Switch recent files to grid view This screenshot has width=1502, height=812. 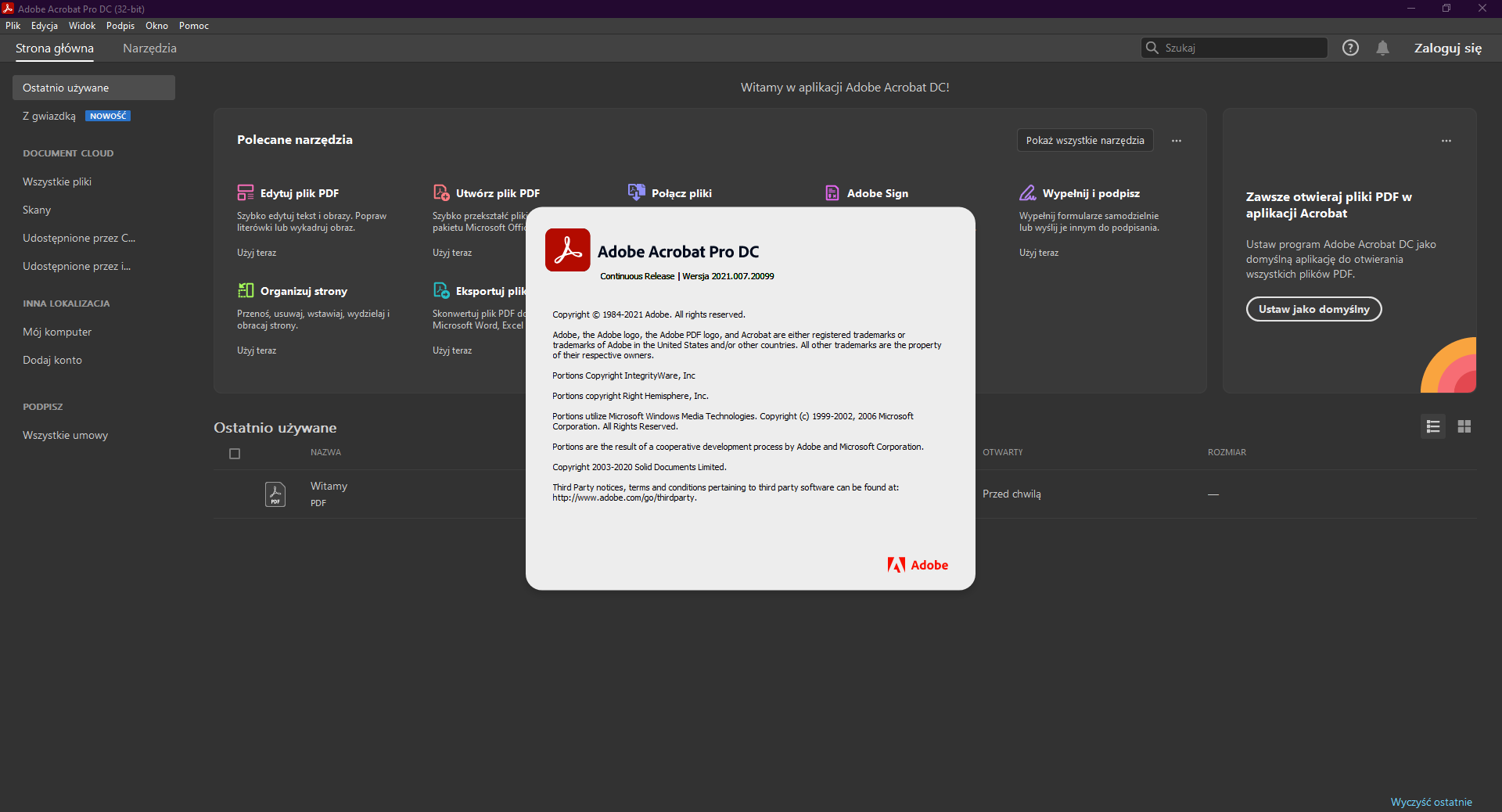pyautogui.click(x=1464, y=426)
